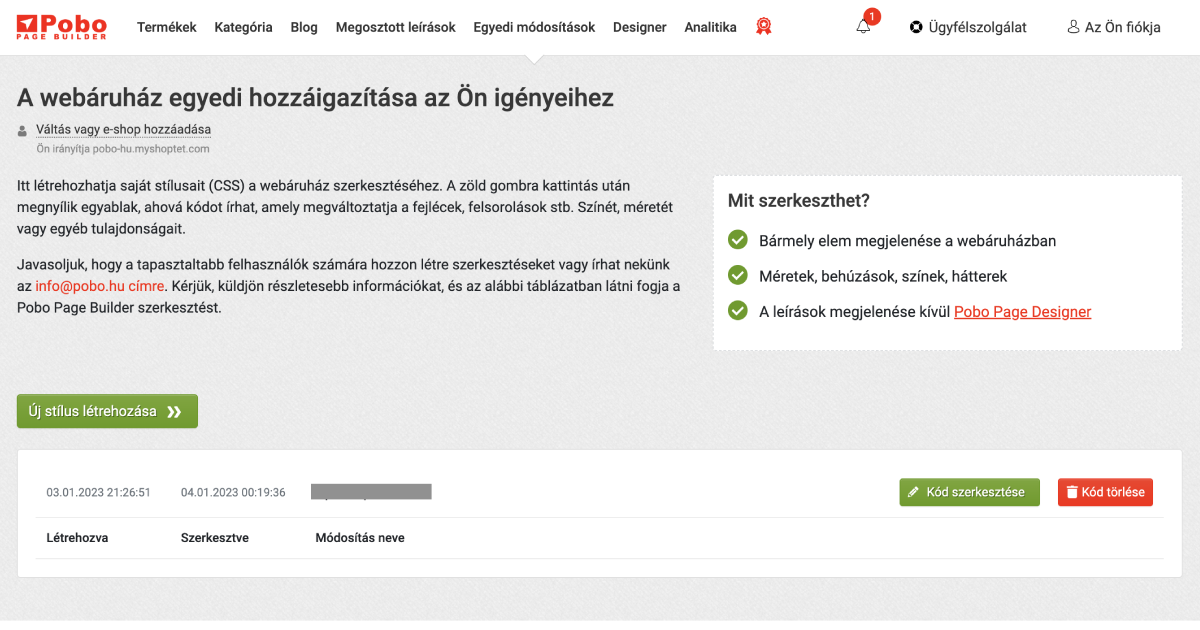Click the Szerkesztve column header
The height and width of the screenshot is (630, 1200).
pos(214,538)
